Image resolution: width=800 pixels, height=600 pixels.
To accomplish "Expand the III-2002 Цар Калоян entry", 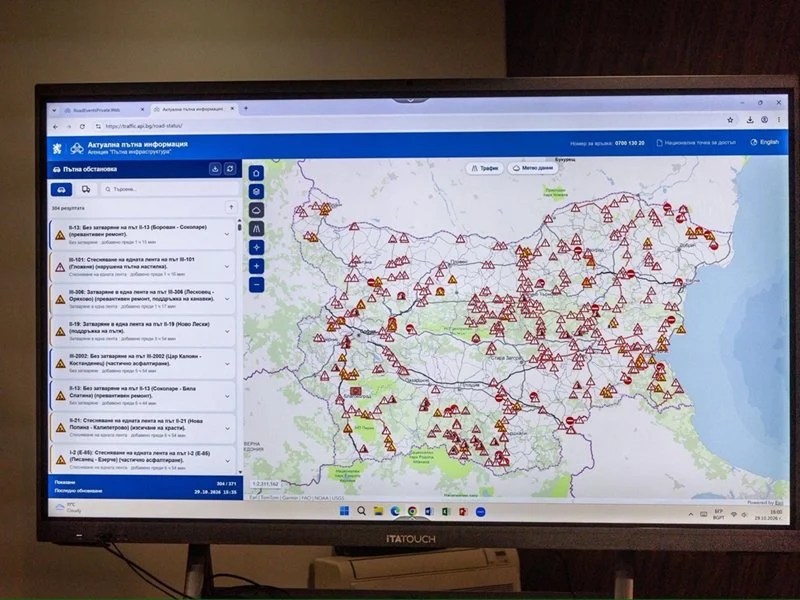I will point(227,364).
